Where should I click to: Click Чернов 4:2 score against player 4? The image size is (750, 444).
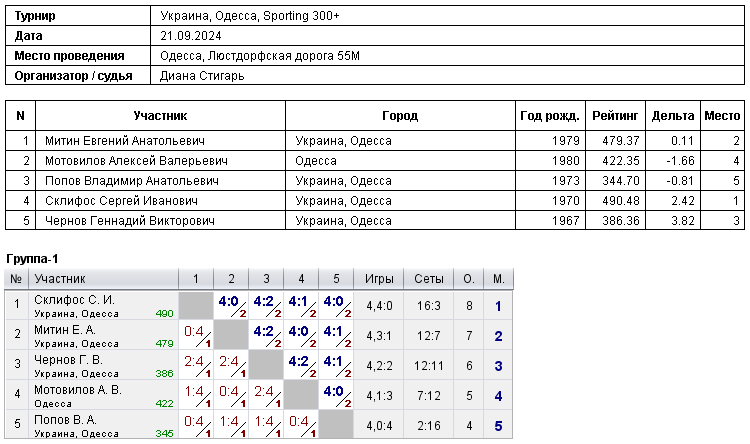(x=298, y=361)
